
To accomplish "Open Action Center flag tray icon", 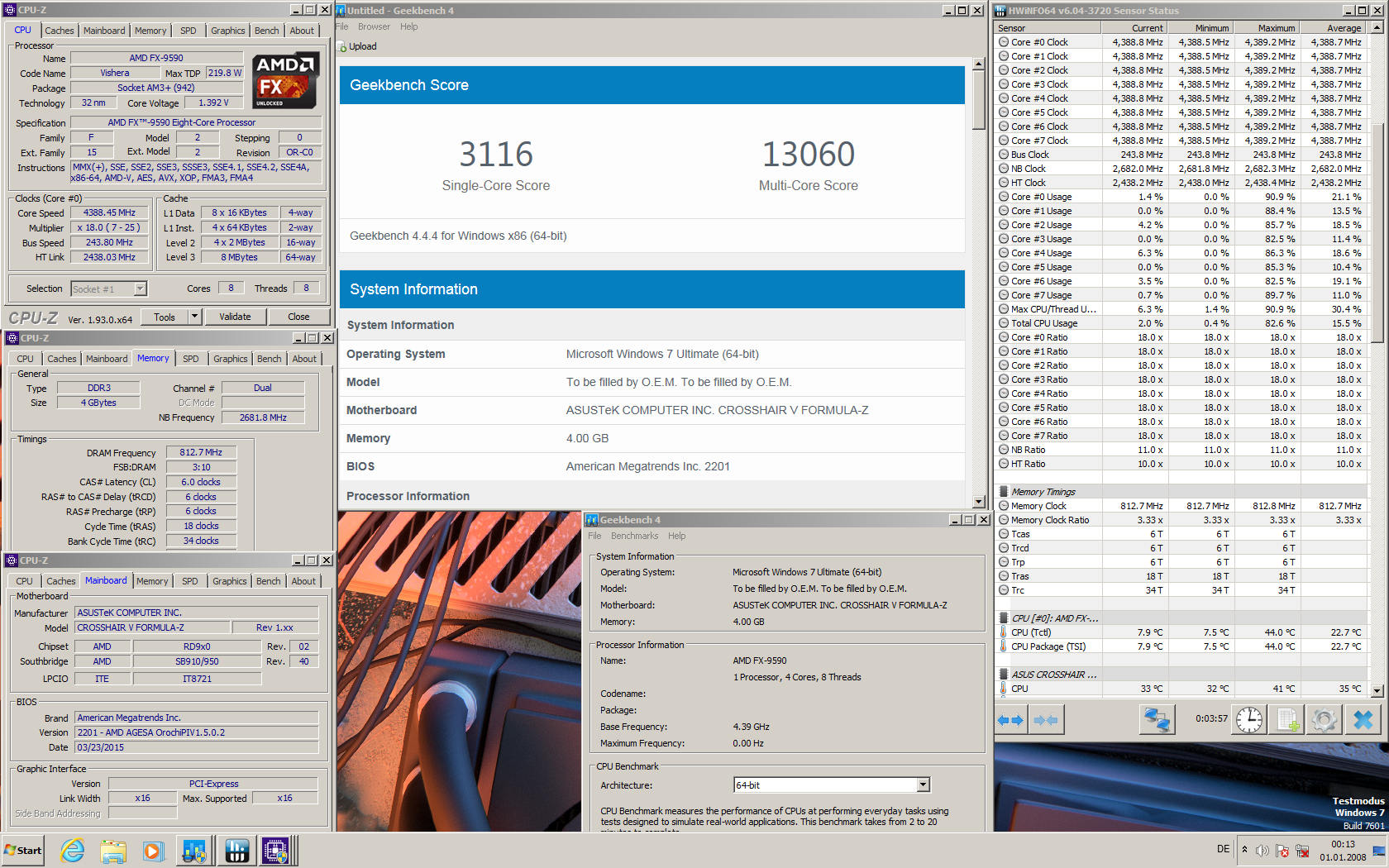I will (x=1282, y=851).
